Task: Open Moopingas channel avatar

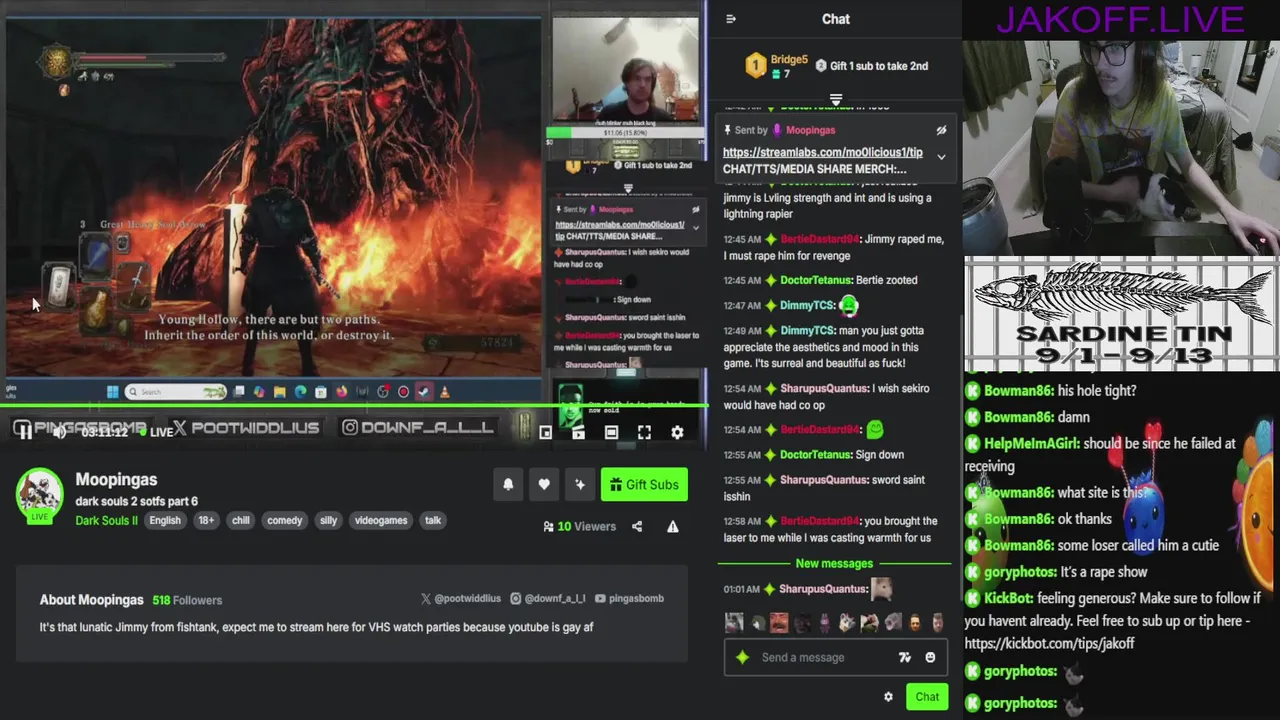Action: coord(40,493)
